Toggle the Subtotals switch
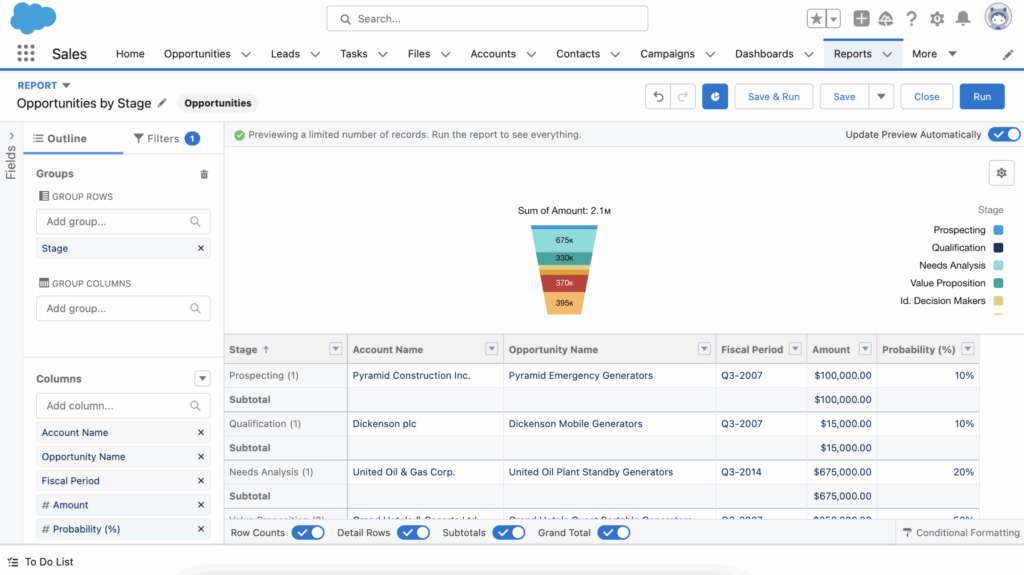Image resolution: width=1024 pixels, height=575 pixels. point(509,533)
